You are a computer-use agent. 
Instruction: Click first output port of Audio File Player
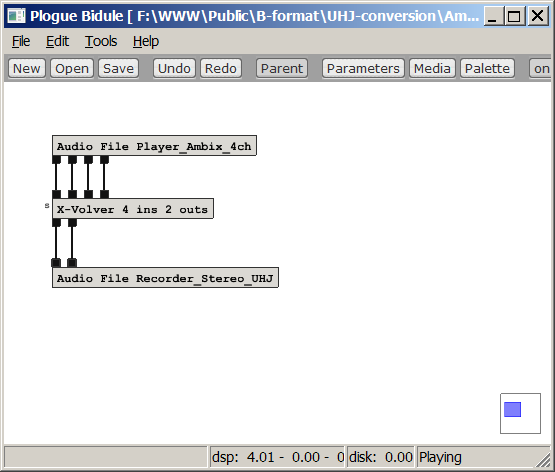[56, 160]
